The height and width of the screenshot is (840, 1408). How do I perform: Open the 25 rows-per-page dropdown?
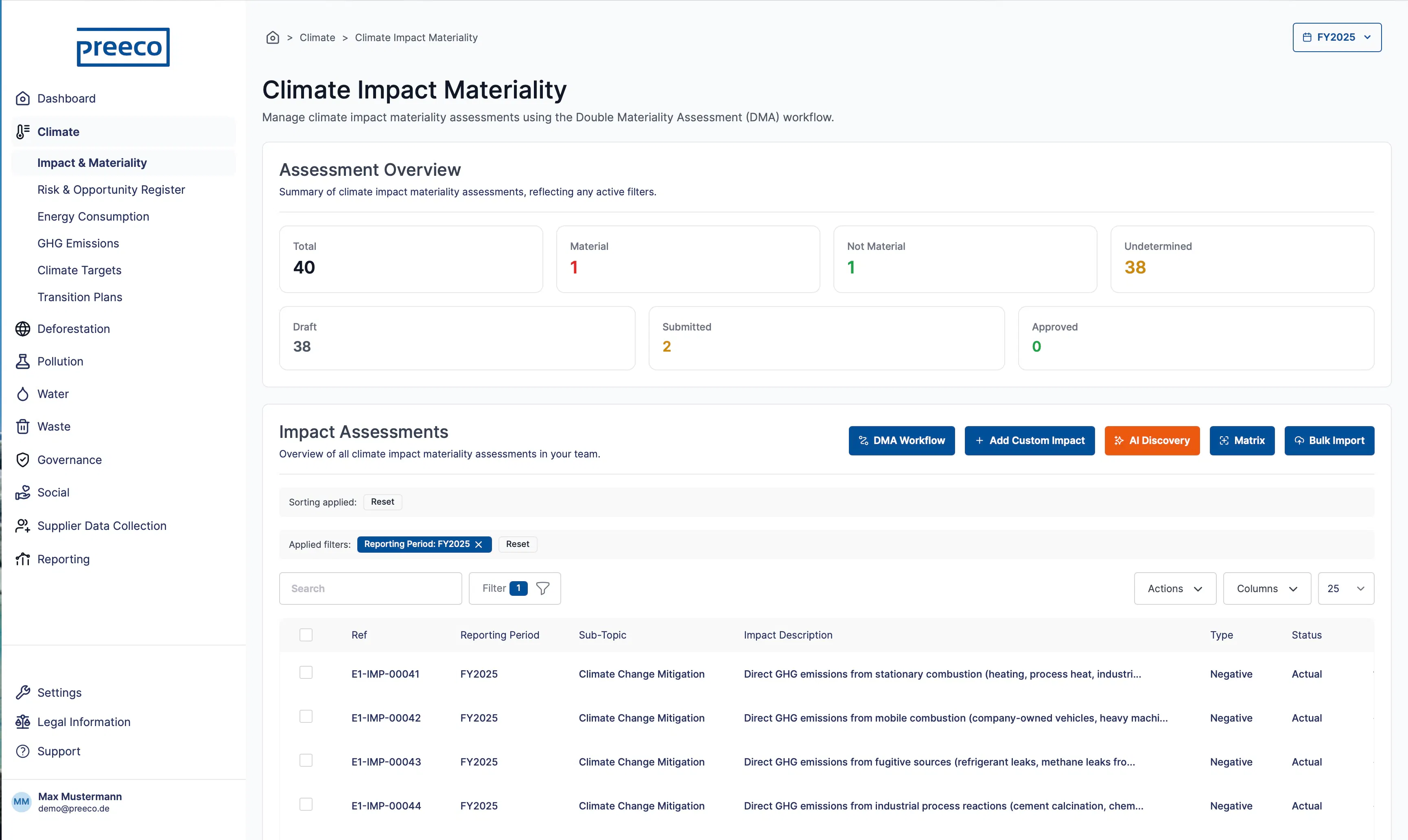click(x=1346, y=588)
